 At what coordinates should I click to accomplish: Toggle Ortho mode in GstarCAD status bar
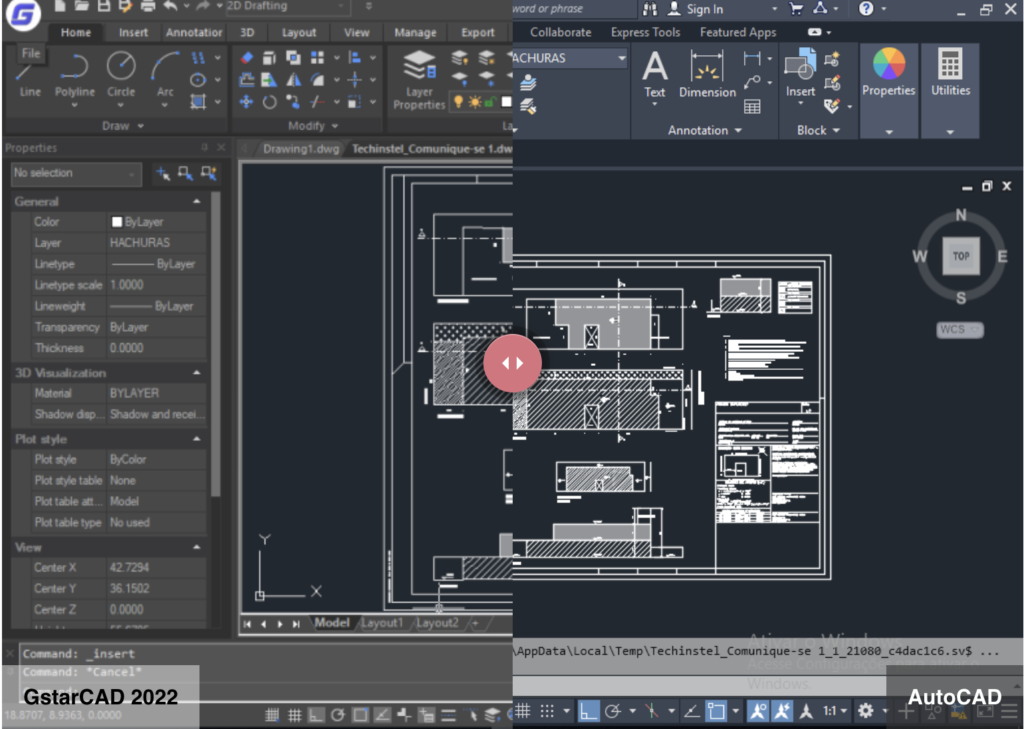point(316,715)
